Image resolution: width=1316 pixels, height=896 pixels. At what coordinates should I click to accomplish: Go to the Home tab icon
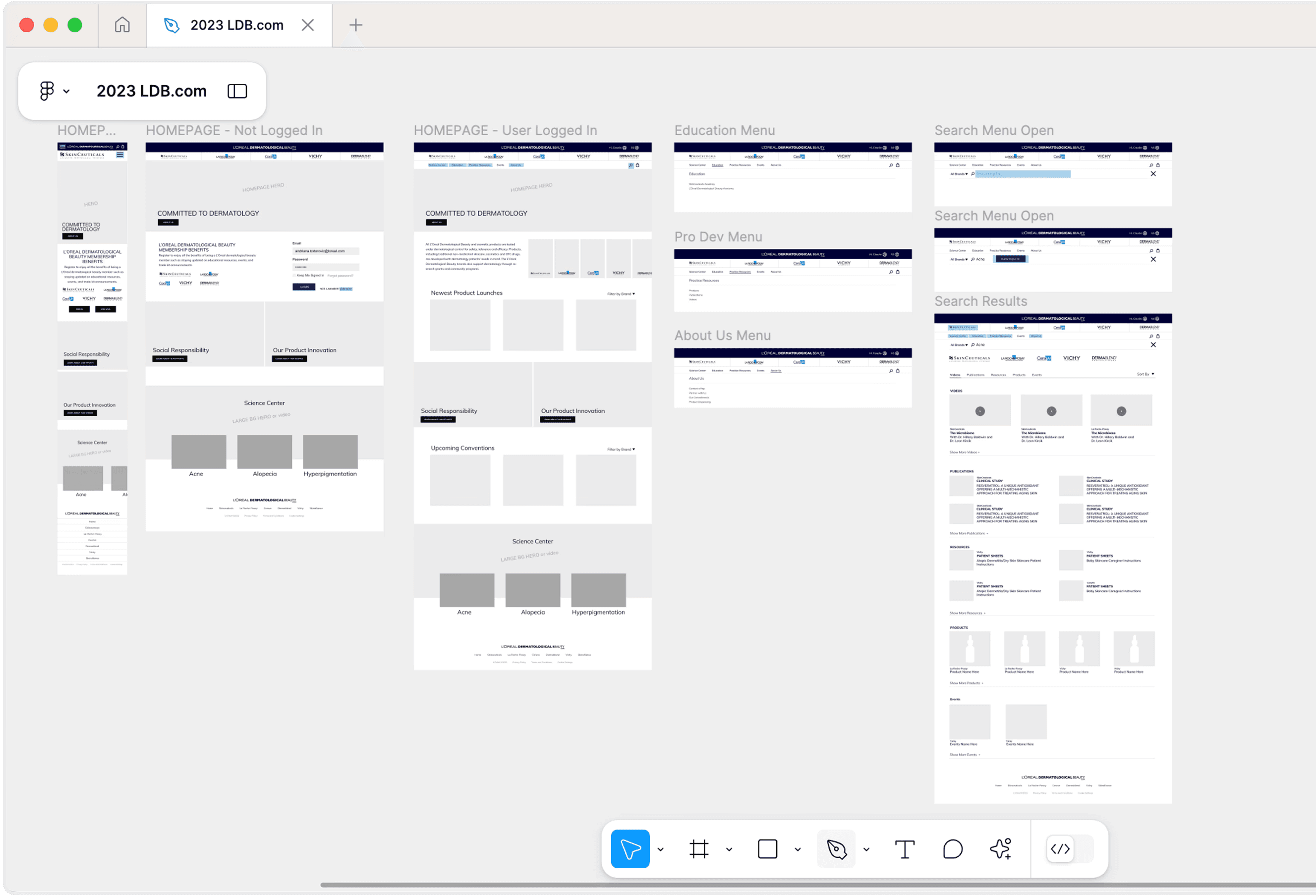122,25
